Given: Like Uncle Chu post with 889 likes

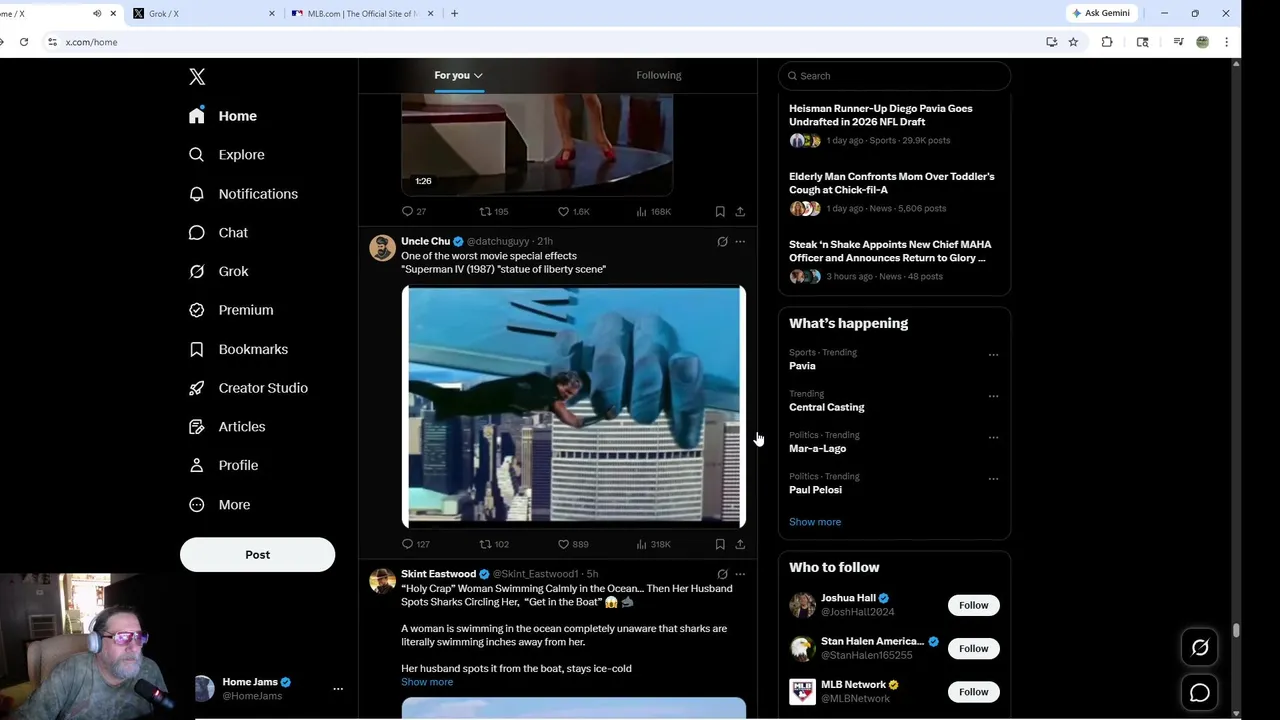Looking at the screenshot, I should (573, 544).
